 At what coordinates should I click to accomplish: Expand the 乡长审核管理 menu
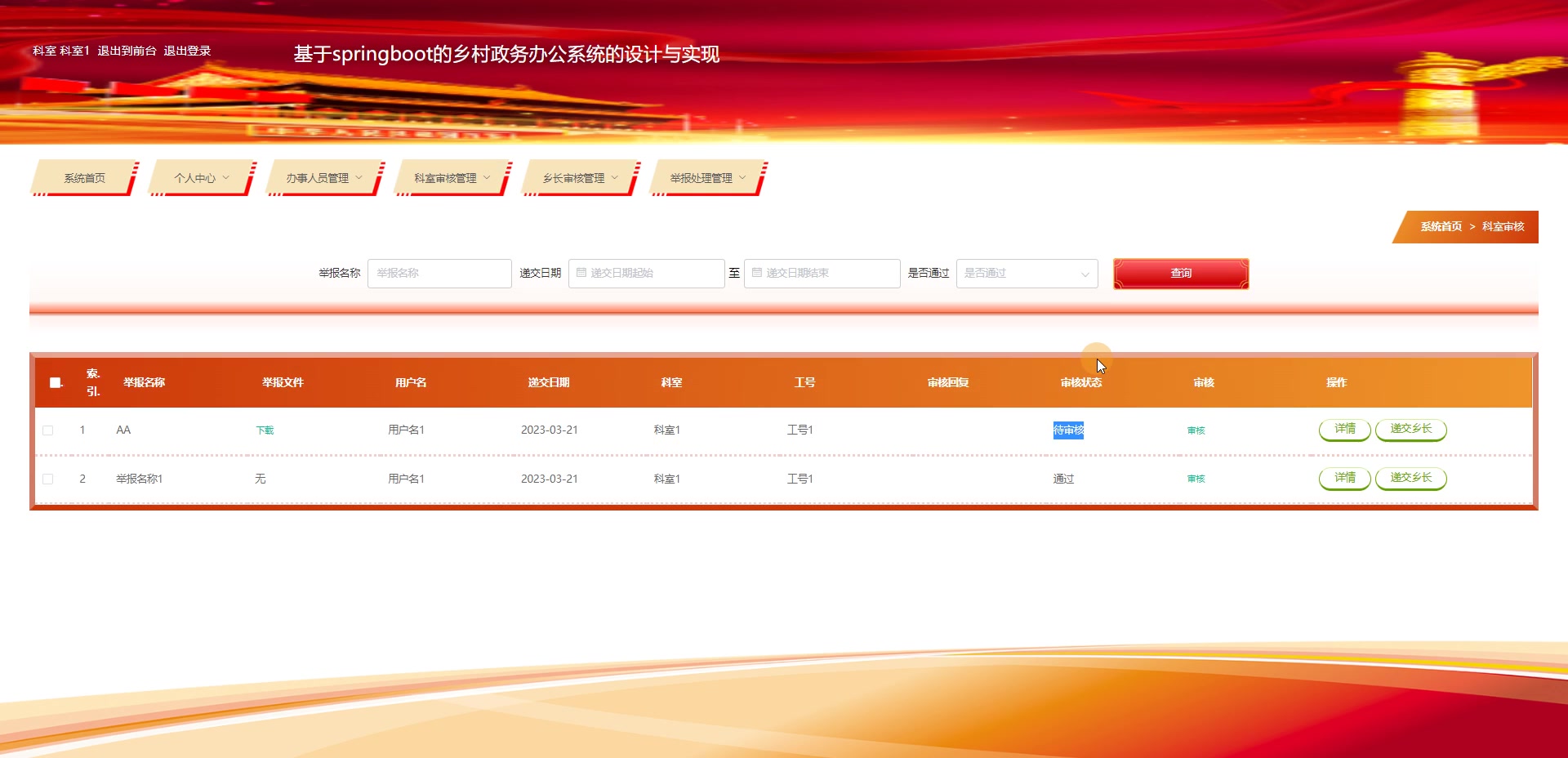581,178
